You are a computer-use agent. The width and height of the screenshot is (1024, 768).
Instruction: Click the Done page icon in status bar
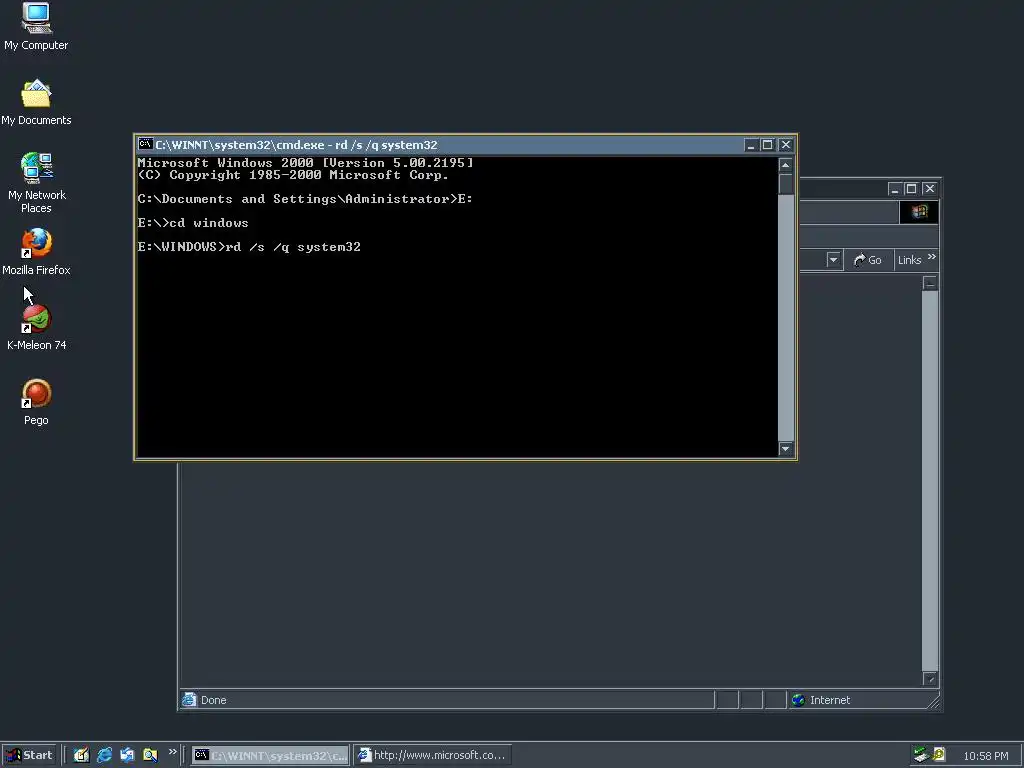(189, 699)
